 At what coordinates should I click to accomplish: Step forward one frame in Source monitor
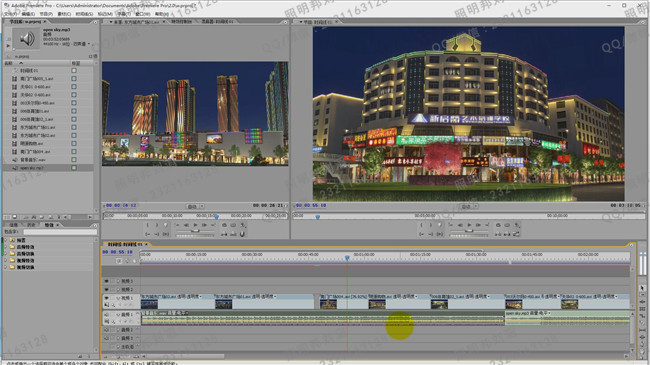point(204,225)
